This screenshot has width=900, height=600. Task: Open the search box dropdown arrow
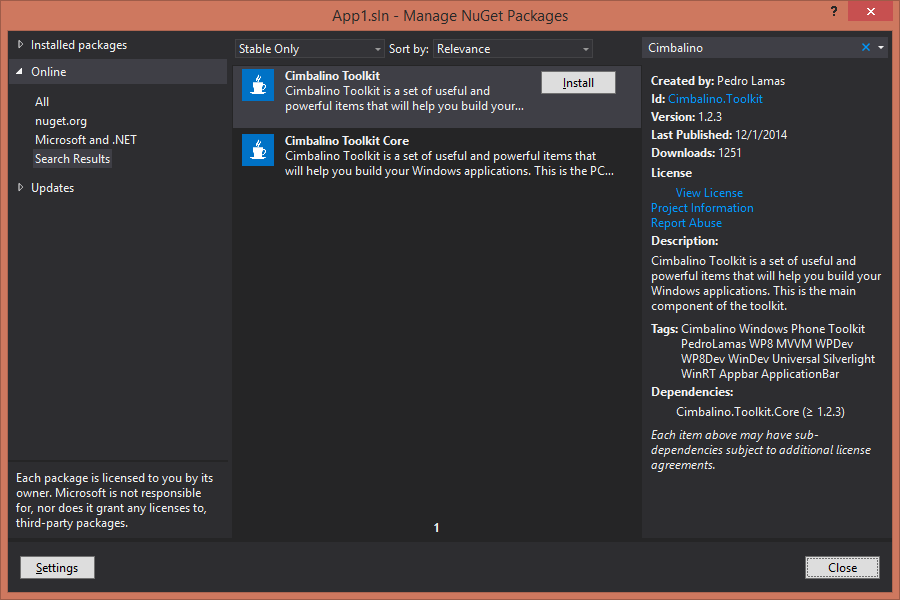click(x=880, y=48)
